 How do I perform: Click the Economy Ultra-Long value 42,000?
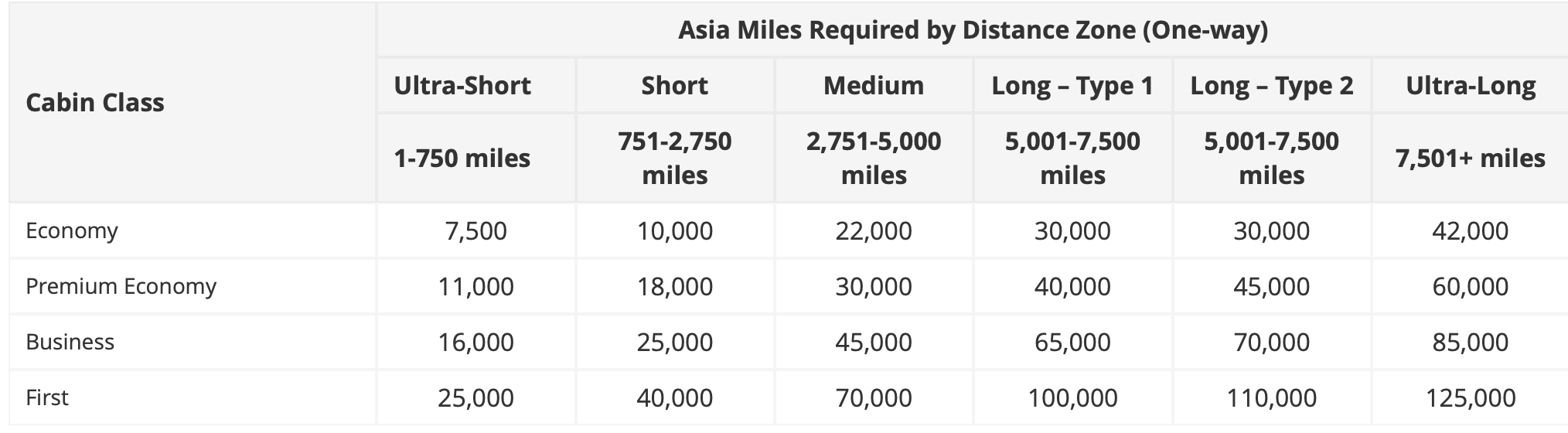pos(1471,231)
